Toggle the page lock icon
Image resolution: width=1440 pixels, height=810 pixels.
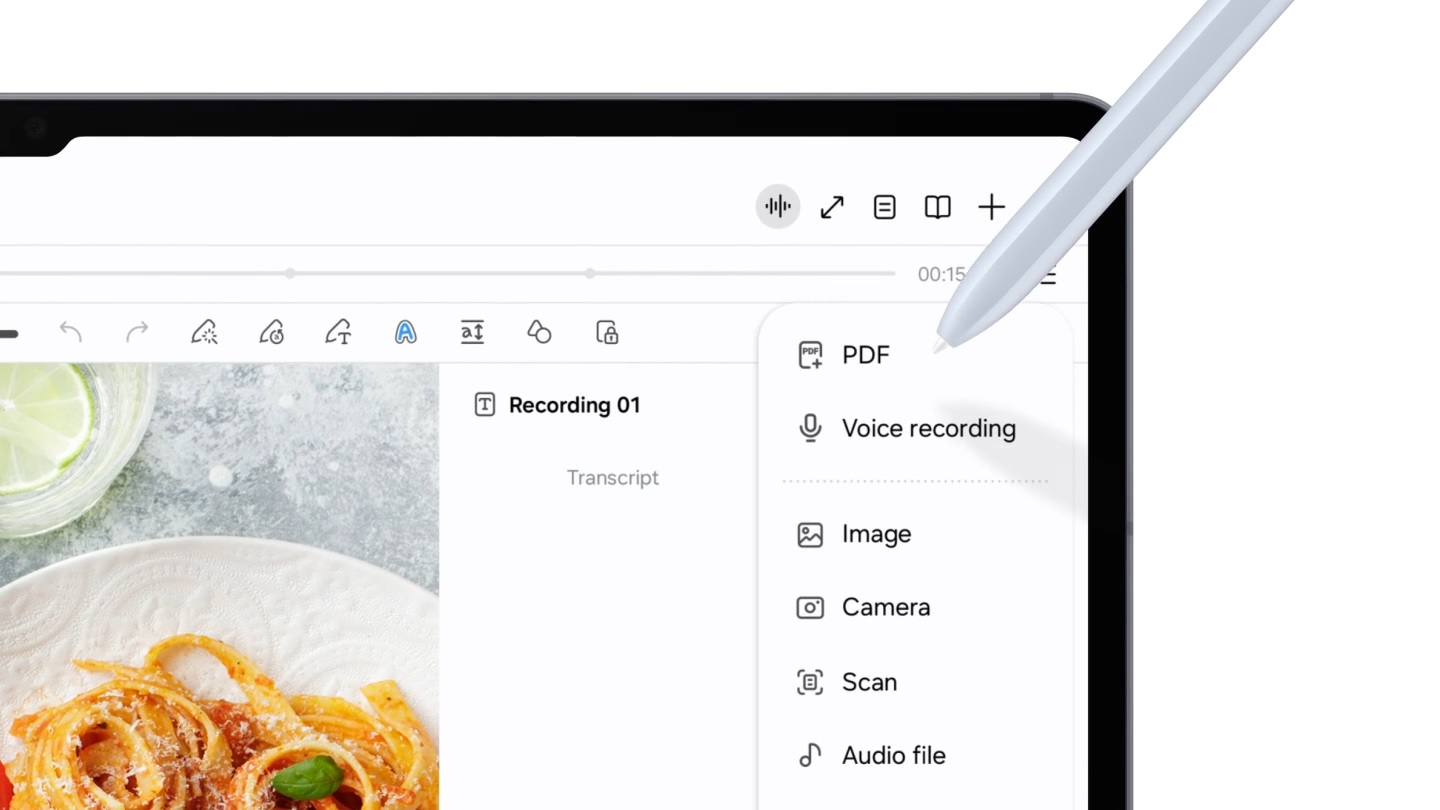tap(607, 332)
